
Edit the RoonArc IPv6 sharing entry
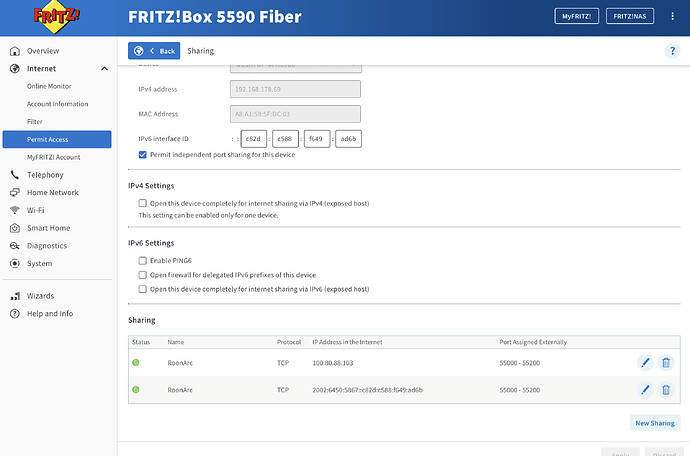pyautogui.click(x=645, y=390)
